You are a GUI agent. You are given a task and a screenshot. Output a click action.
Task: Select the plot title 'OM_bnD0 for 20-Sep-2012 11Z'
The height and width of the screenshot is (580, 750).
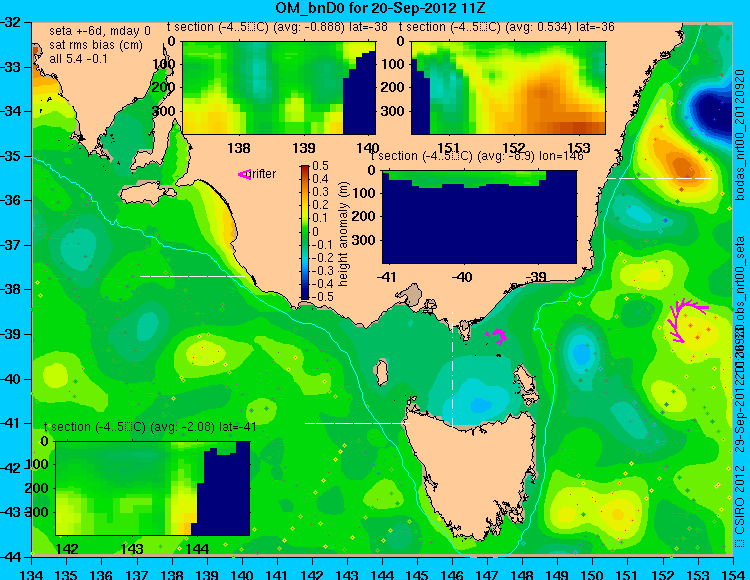[381, 8]
